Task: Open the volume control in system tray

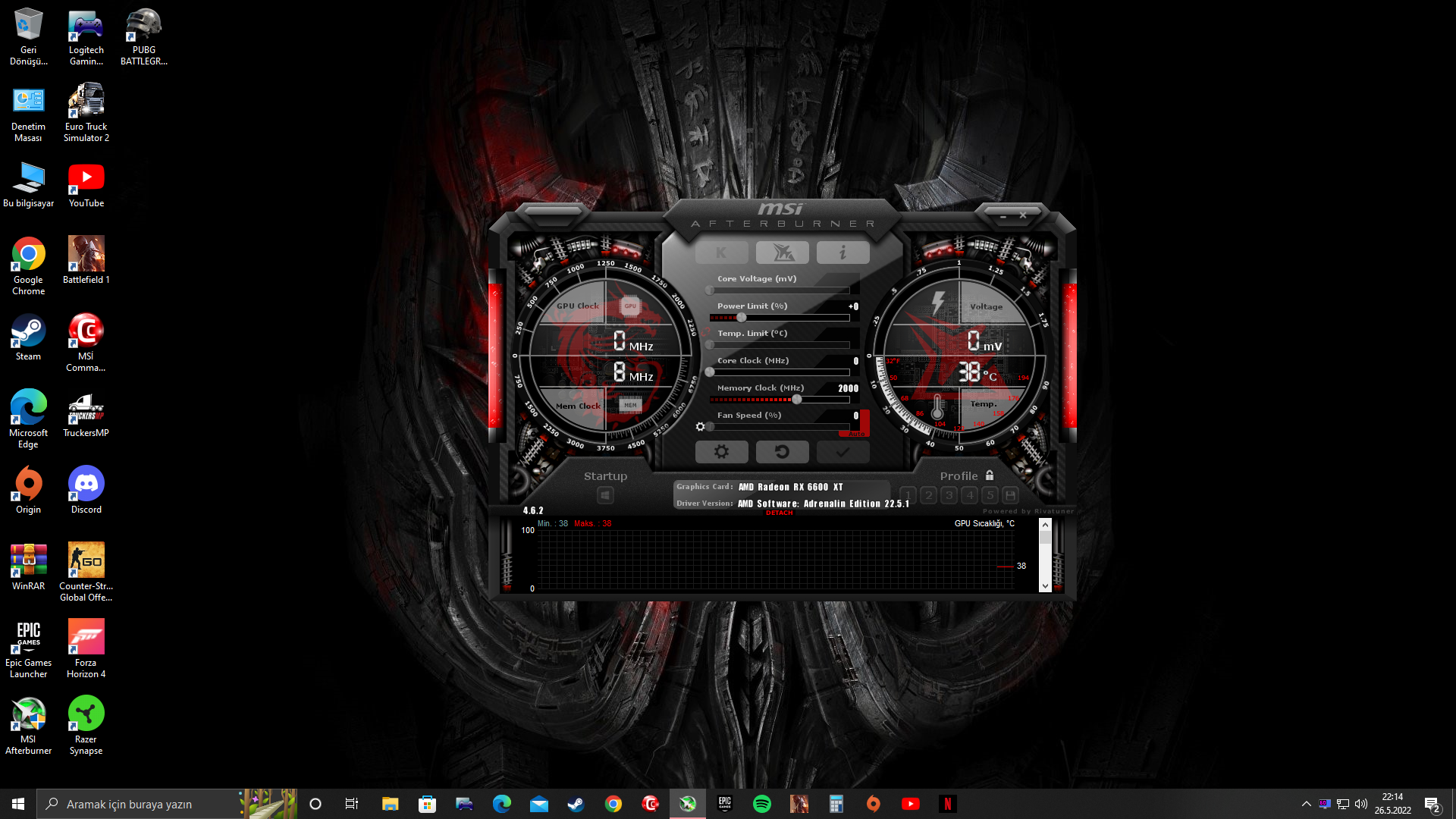Action: [x=1361, y=804]
